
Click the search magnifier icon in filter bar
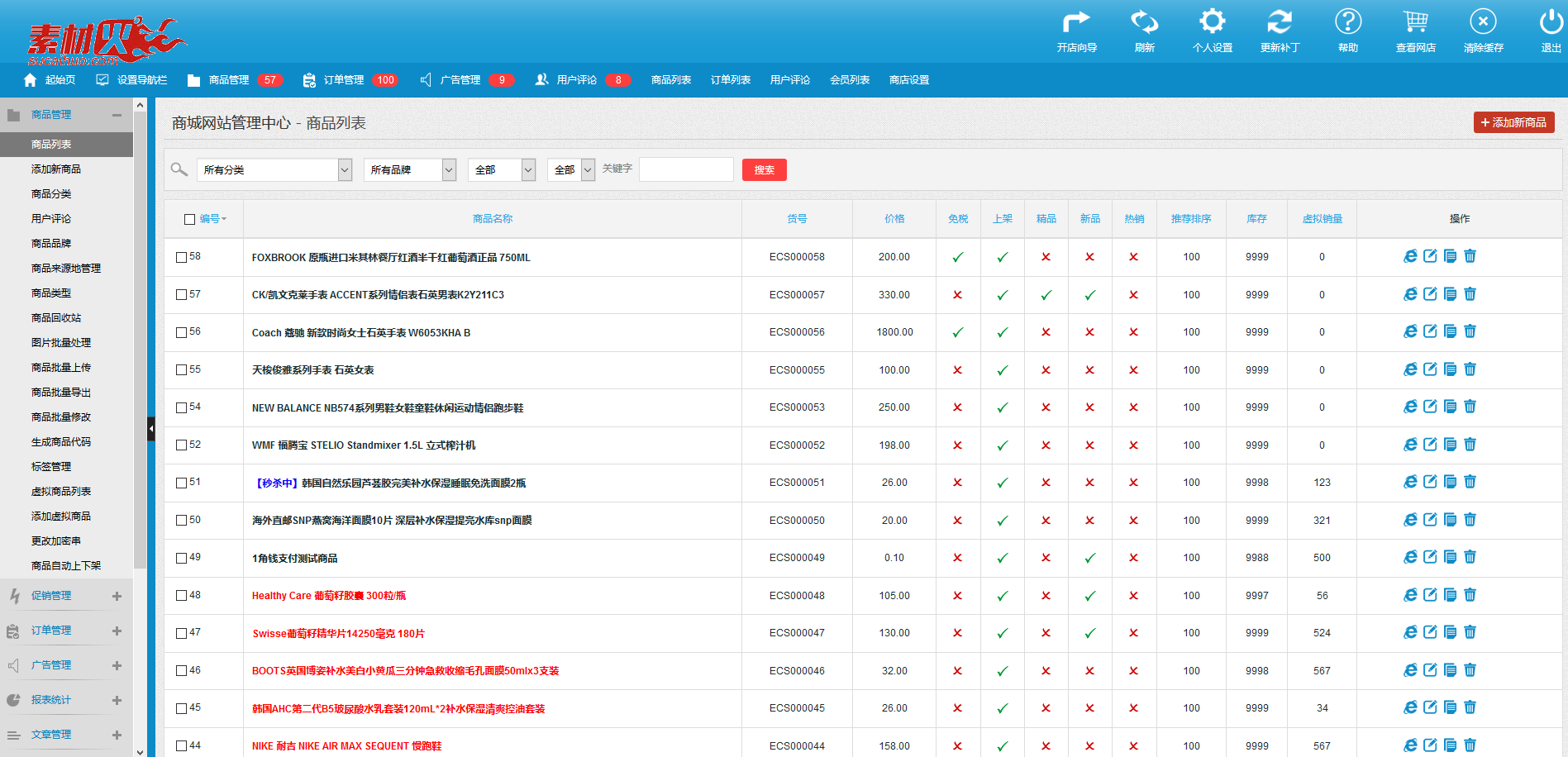click(179, 169)
